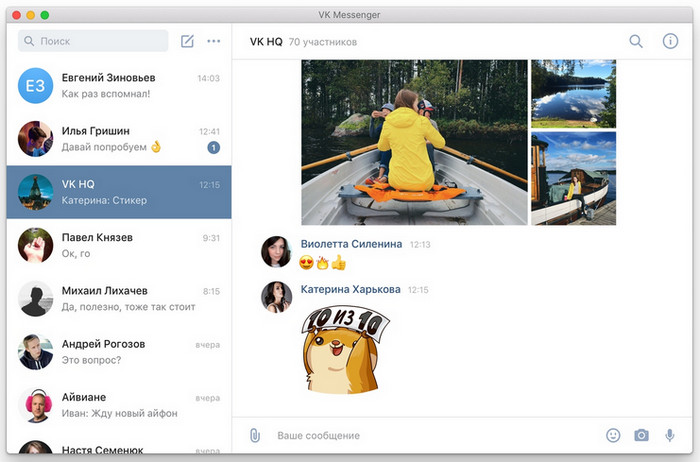Open the chat info icon
Viewport: 700px width, 462px height.
(670, 42)
